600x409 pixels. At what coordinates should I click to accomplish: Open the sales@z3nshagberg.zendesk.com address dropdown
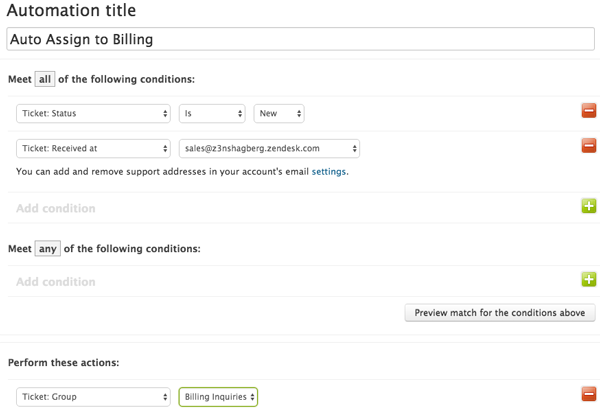(269, 148)
